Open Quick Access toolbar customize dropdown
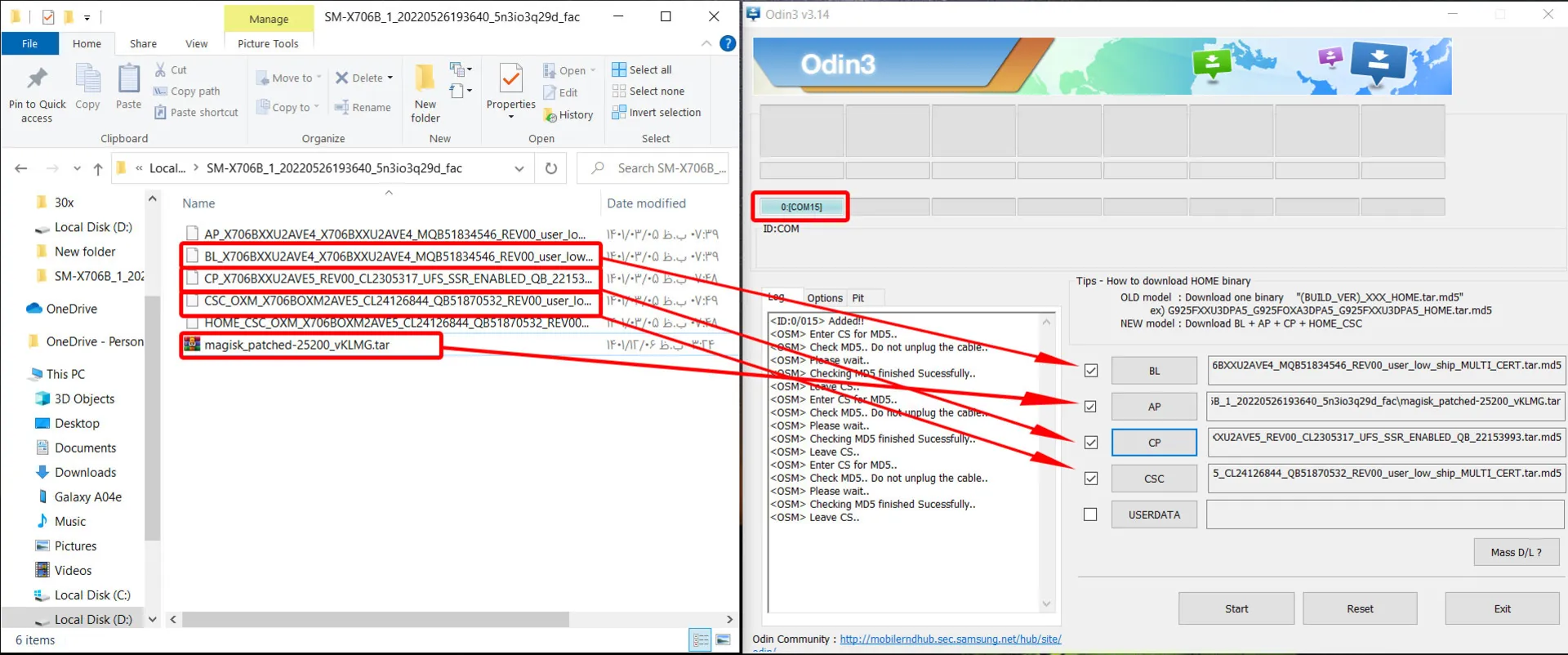1568x655 pixels. (87, 16)
